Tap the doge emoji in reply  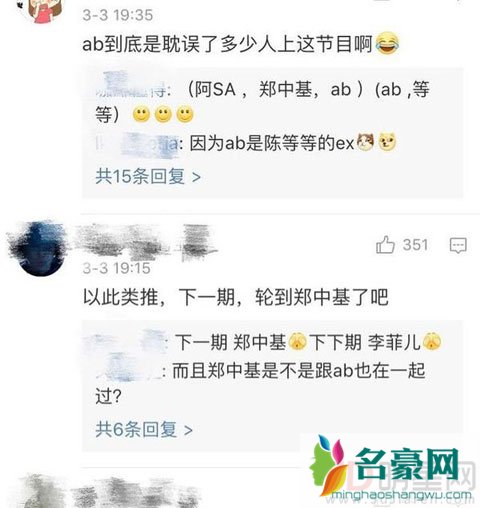click(387, 143)
